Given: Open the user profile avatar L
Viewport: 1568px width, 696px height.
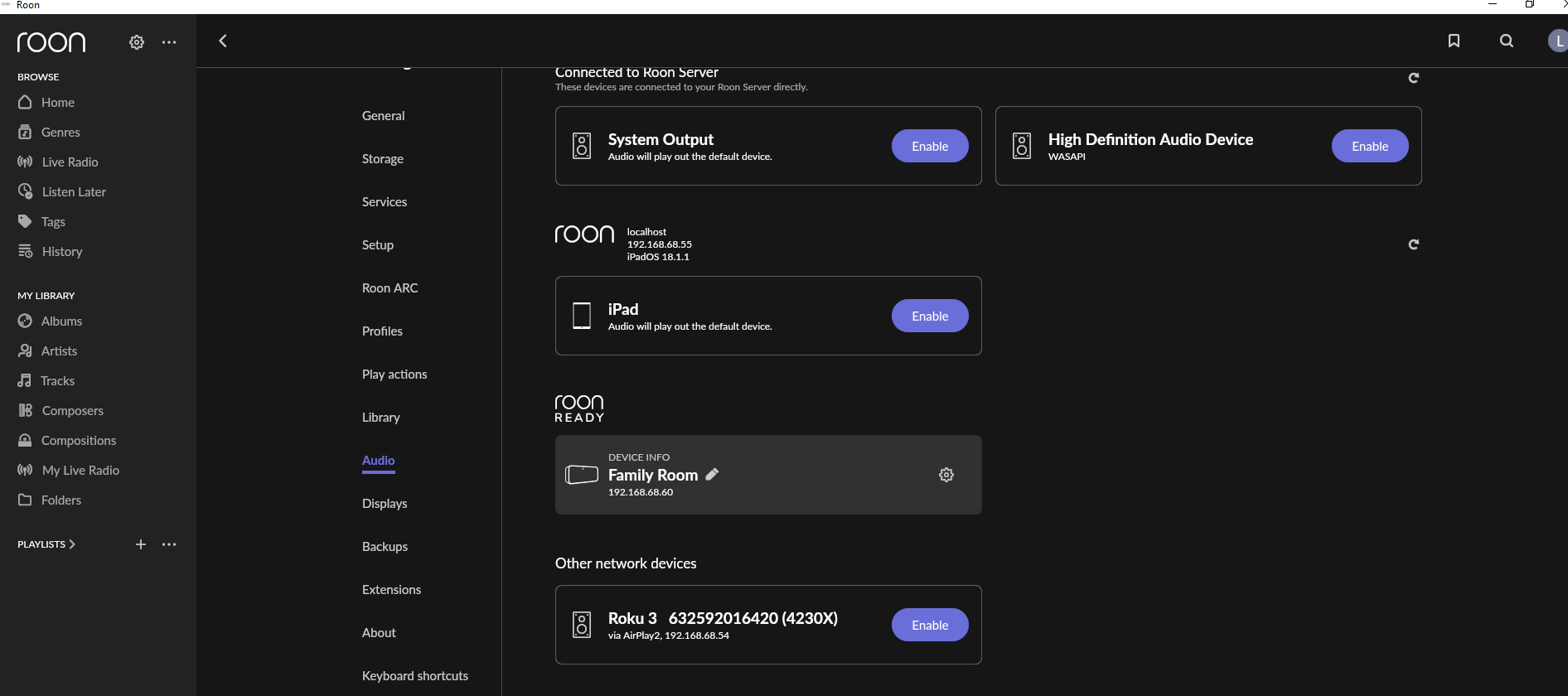Looking at the screenshot, I should pyautogui.click(x=1558, y=41).
